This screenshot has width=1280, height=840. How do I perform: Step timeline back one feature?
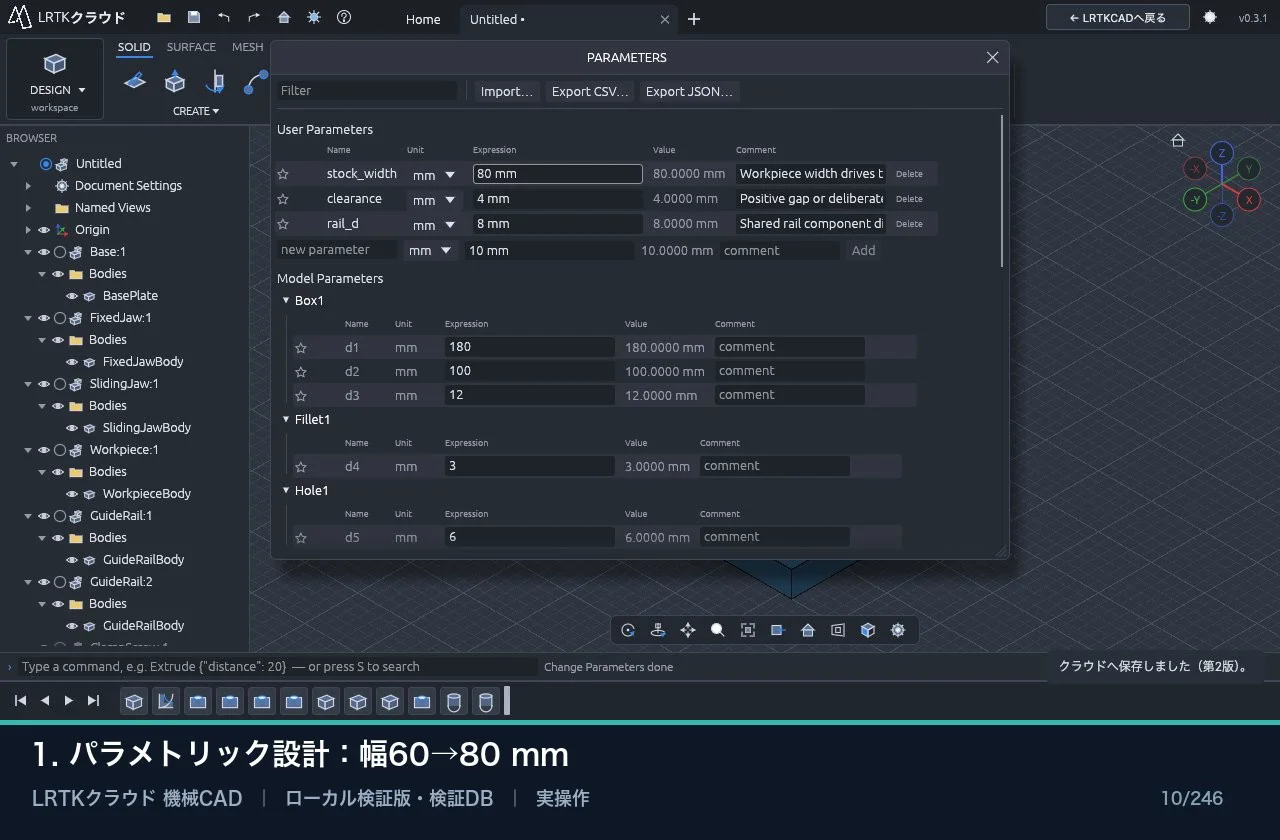(x=45, y=700)
